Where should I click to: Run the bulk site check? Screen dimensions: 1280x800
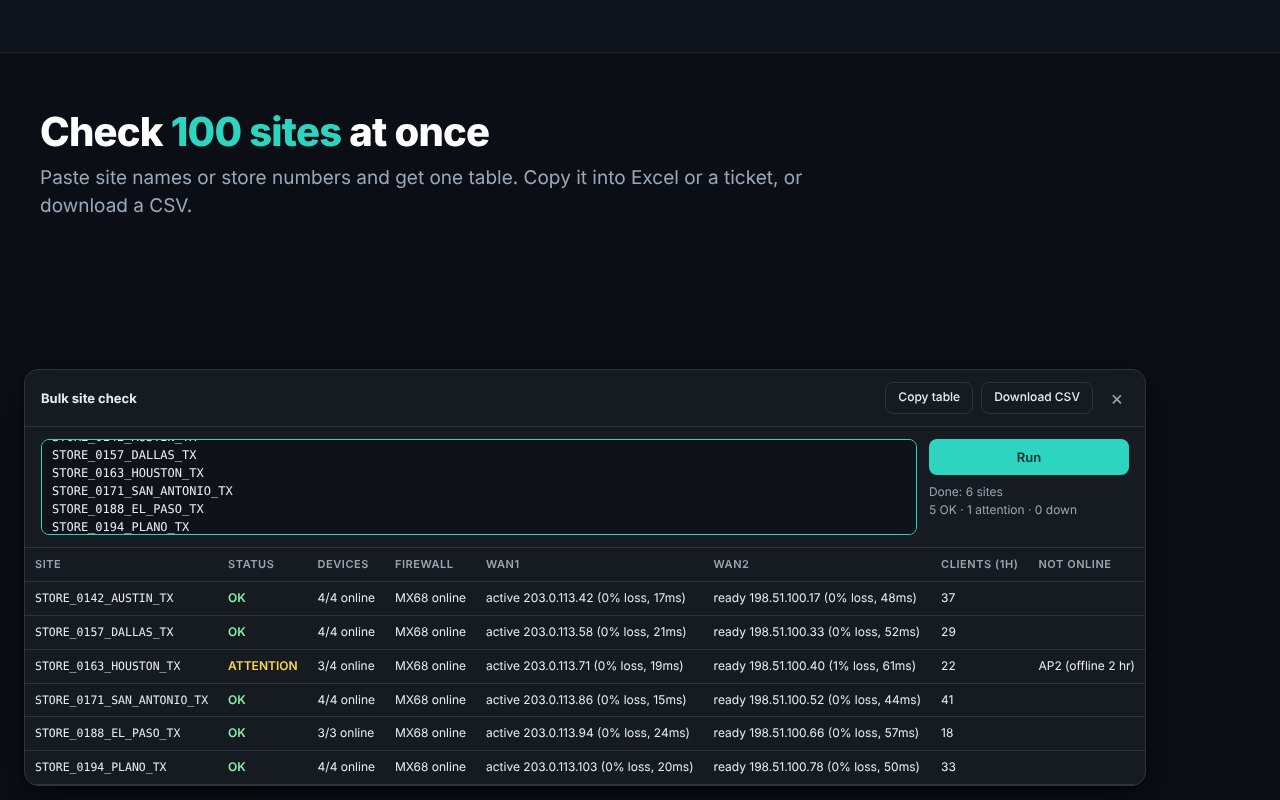pos(1029,457)
